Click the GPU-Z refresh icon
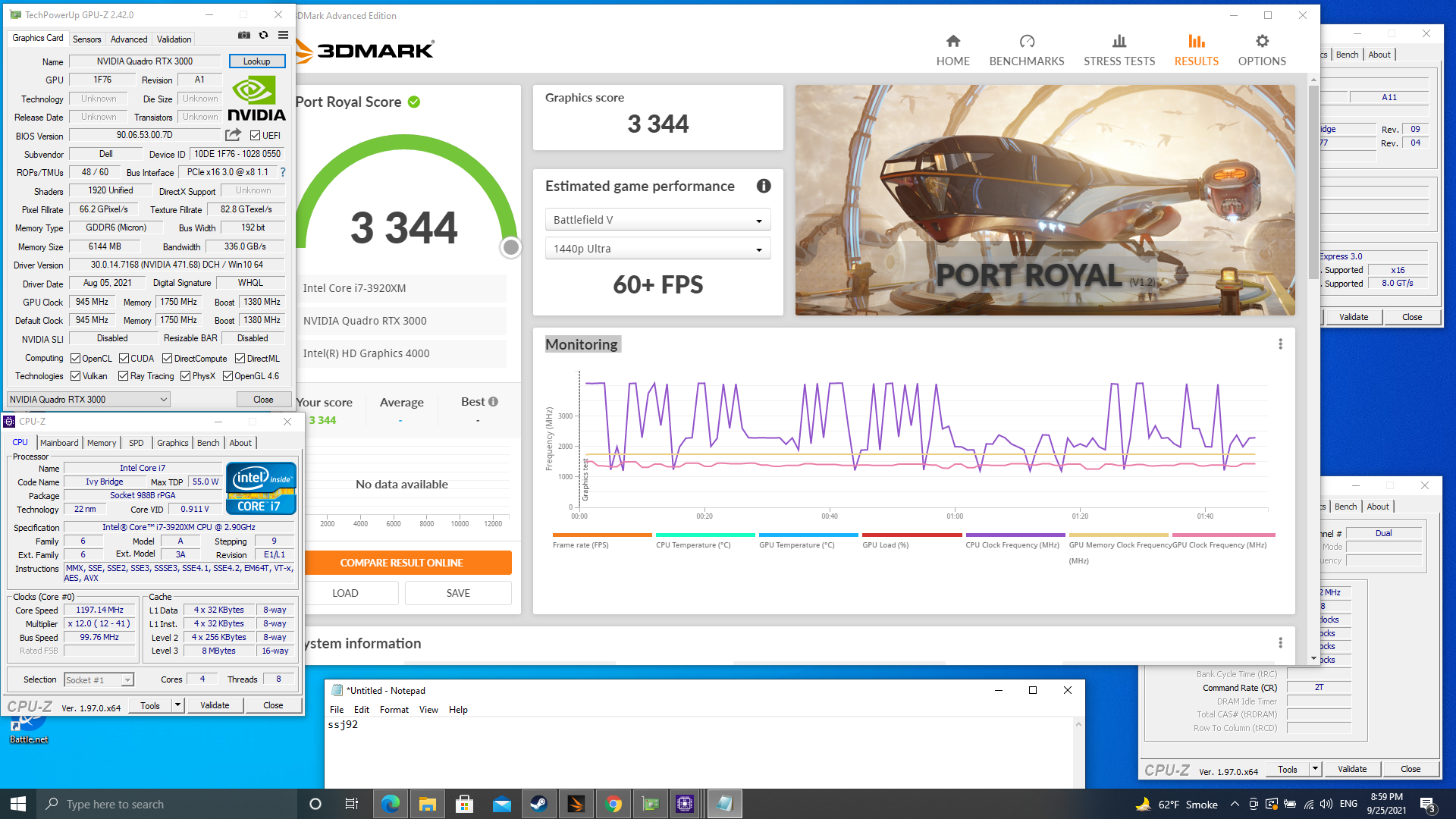 263,35
